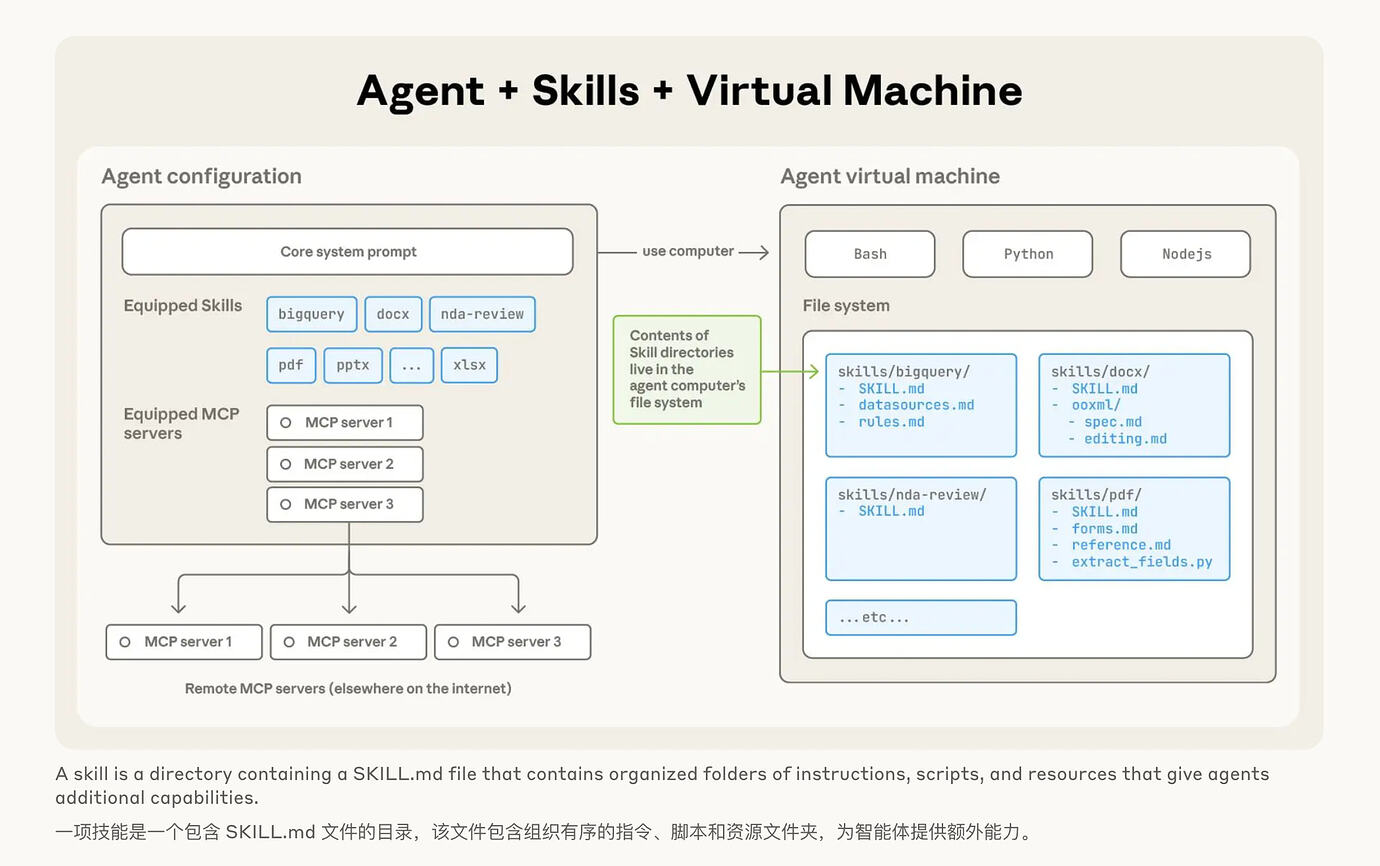Click the Nodejs box
This screenshot has height=866, width=1380.
coord(1185,254)
